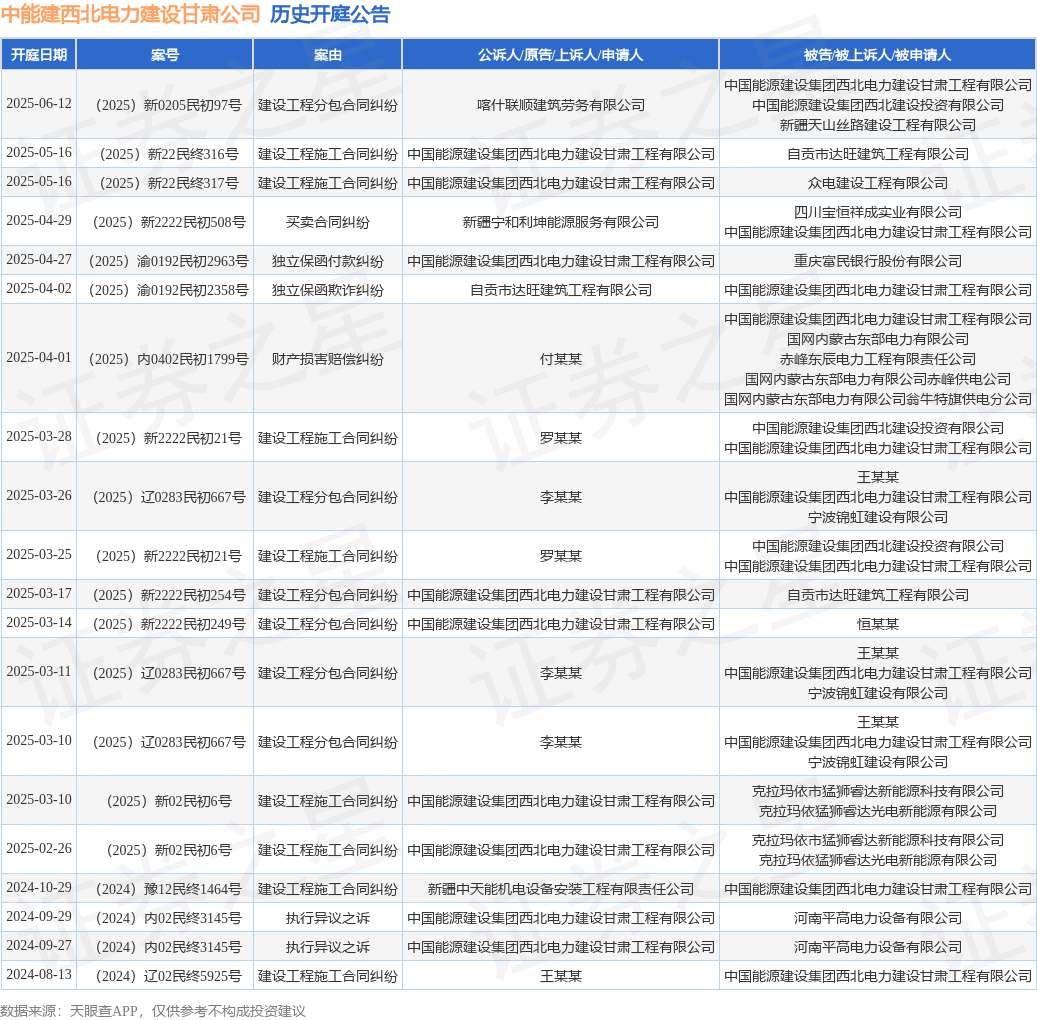Select the date cell 2025-02-26
This screenshot has width=1037, height=1020.
[39, 848]
